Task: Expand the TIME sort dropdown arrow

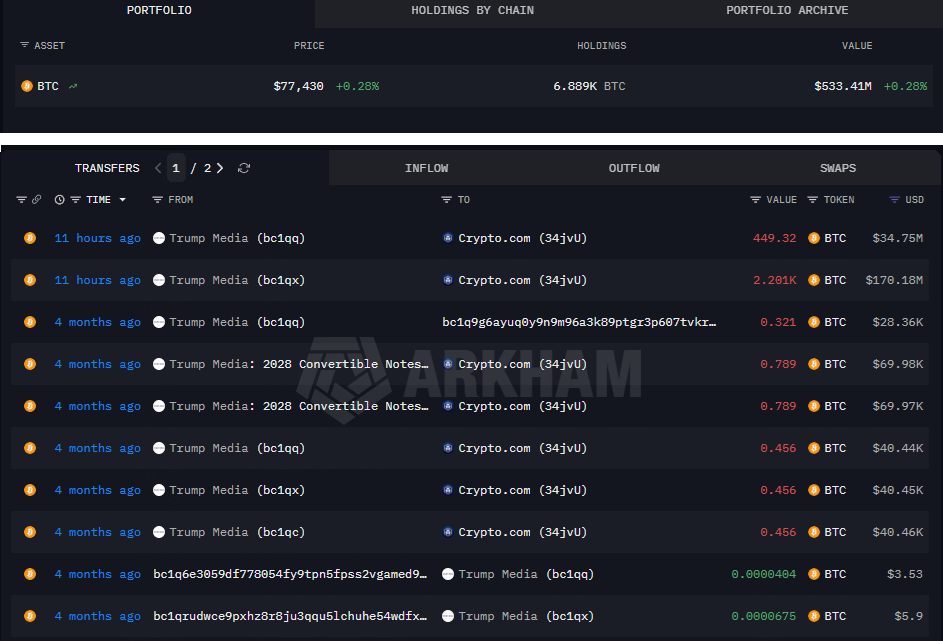Action: pyautogui.click(x=123, y=200)
